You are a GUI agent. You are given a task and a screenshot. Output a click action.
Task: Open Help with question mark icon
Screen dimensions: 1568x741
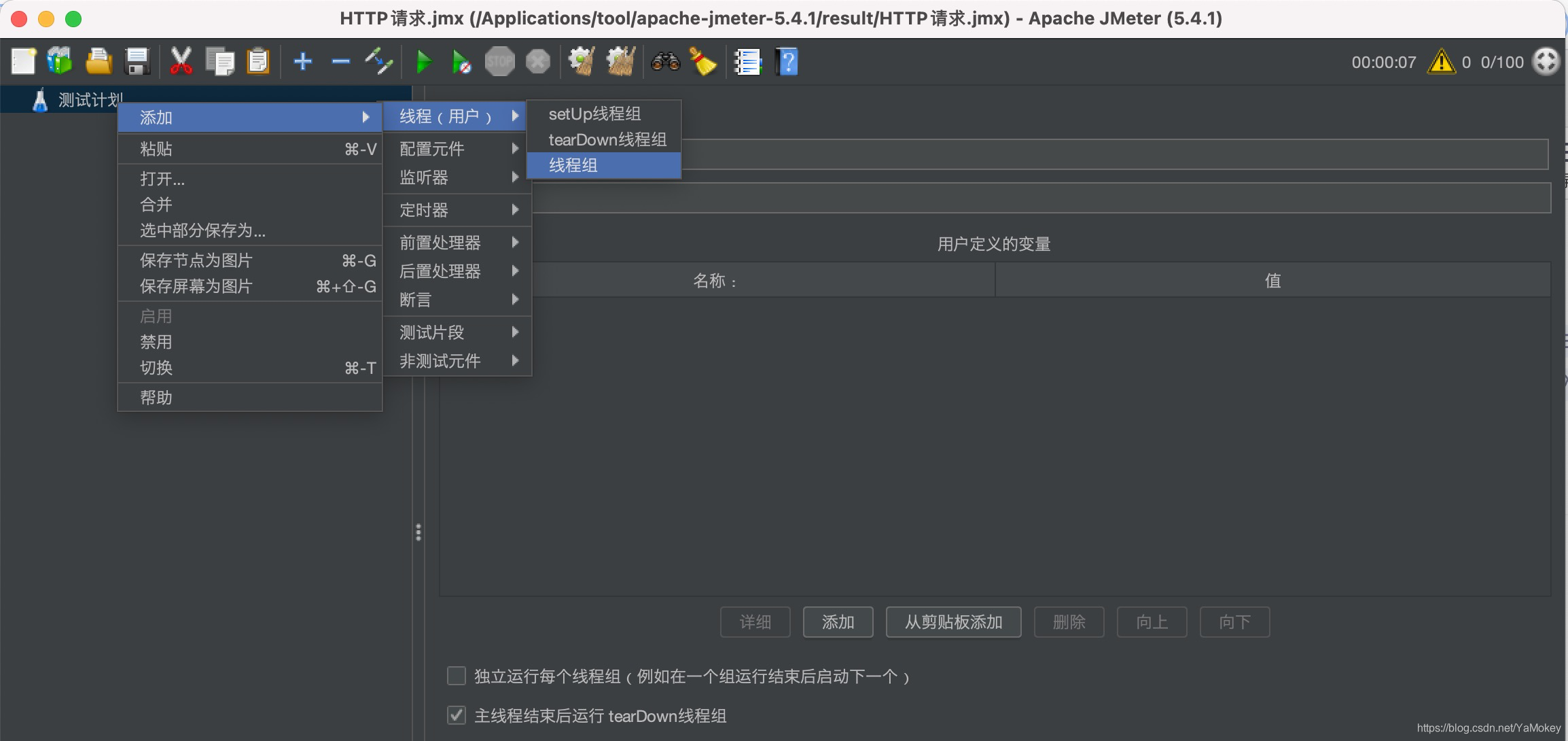coord(787,62)
